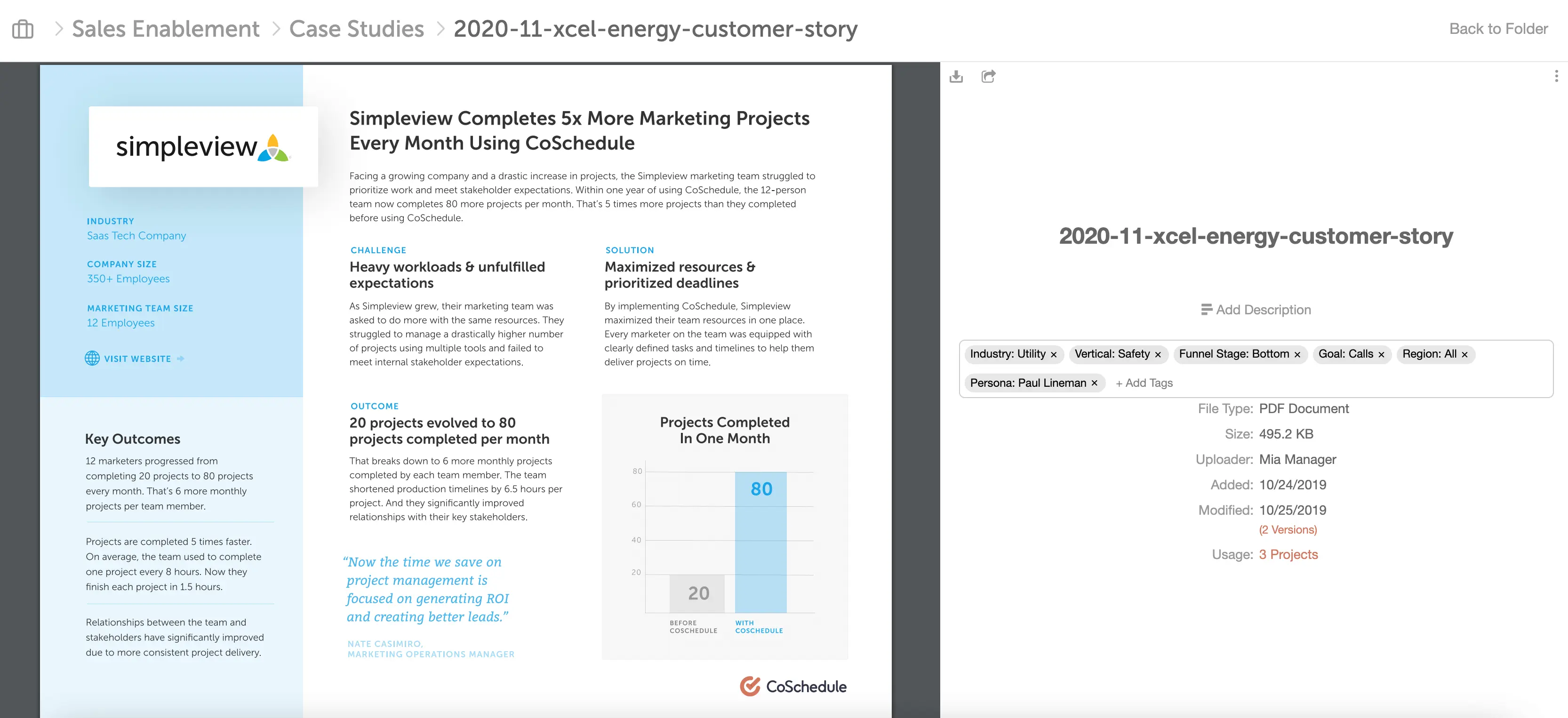Click the simpleview logo in preview
Image resolution: width=1568 pixels, height=718 pixels.
click(x=203, y=147)
